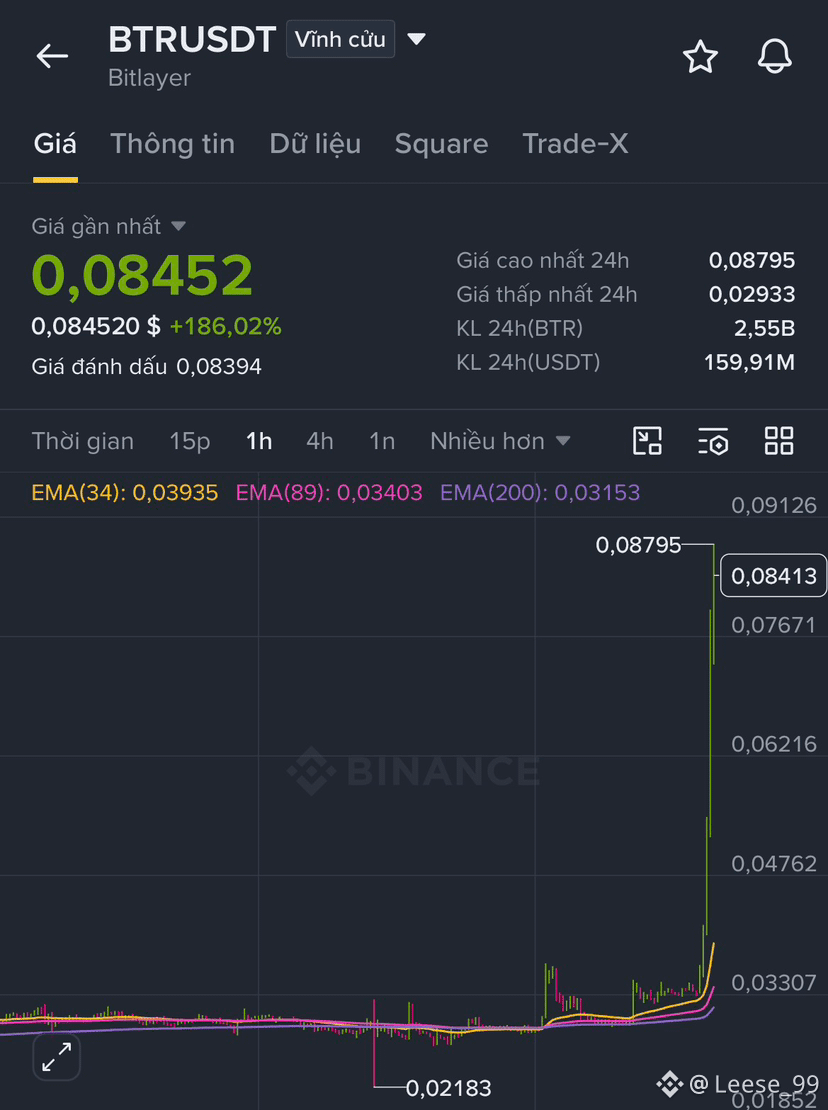
Task: Click the EMA(34) indicator label
Action: (125, 492)
